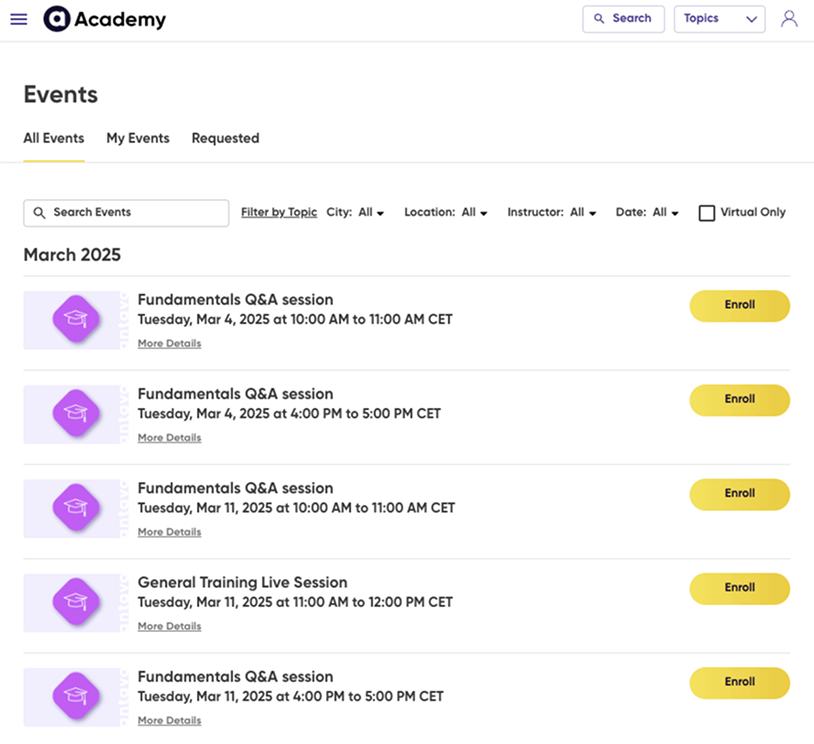Click the Filter by Topic link
The width and height of the screenshot is (814, 744).
click(x=277, y=212)
